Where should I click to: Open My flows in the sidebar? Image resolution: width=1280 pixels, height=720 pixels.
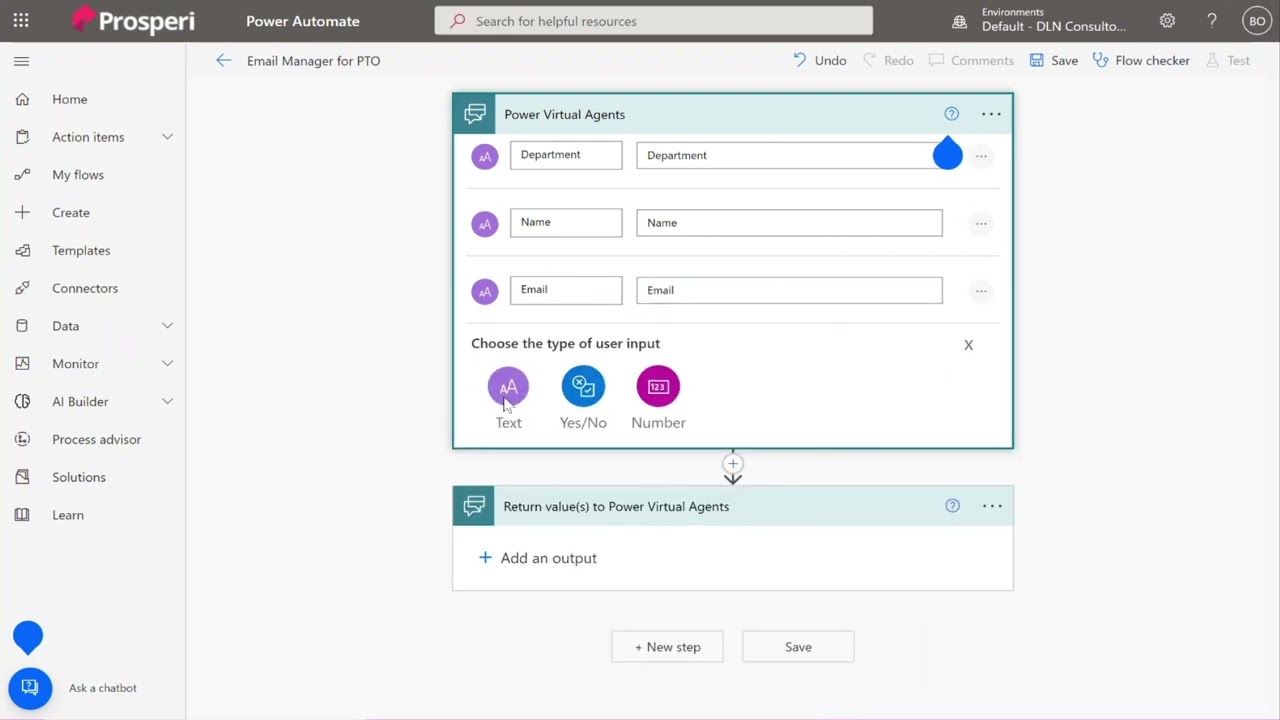point(78,175)
